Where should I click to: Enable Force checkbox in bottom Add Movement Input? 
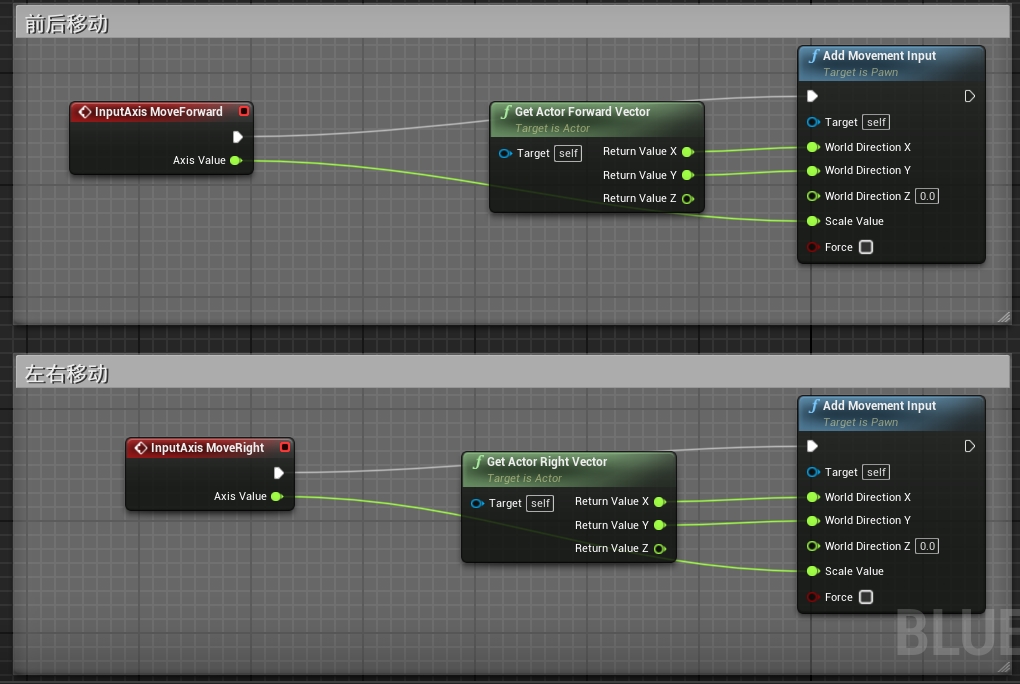click(866, 597)
